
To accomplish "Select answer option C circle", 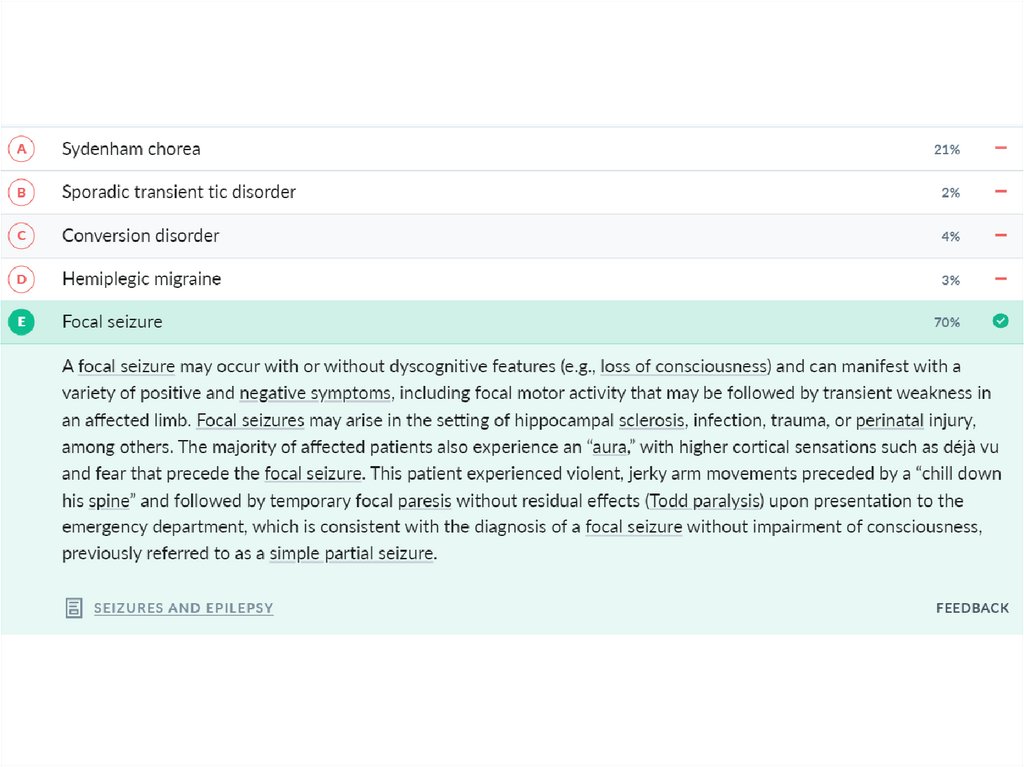I will coord(20,236).
